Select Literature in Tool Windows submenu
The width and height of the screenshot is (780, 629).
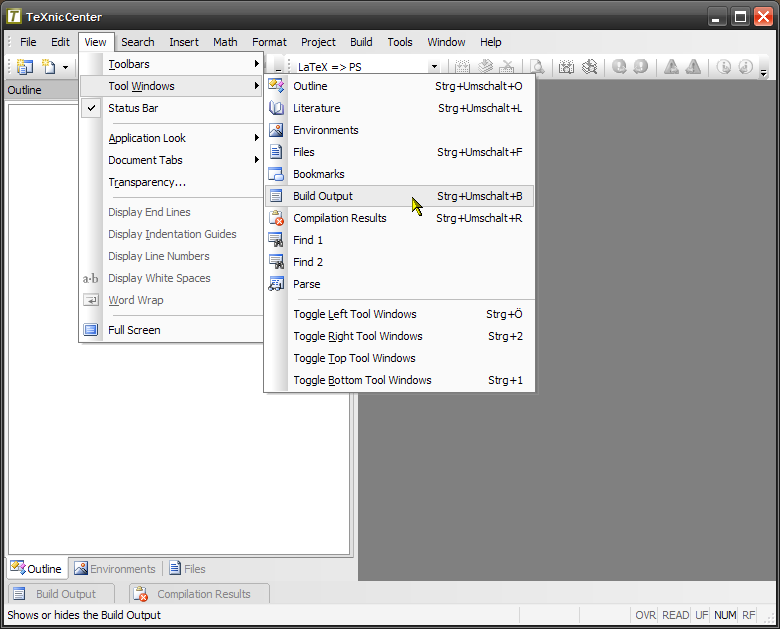(x=399, y=108)
